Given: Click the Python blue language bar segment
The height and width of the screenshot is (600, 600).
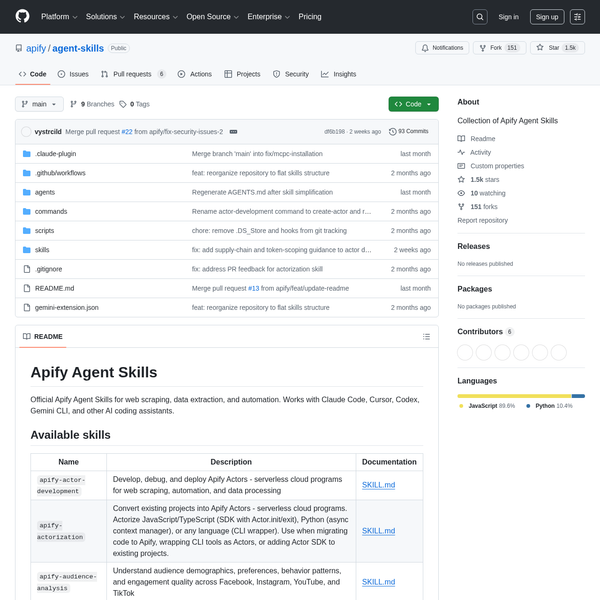Looking at the screenshot, I should [x=578, y=396].
